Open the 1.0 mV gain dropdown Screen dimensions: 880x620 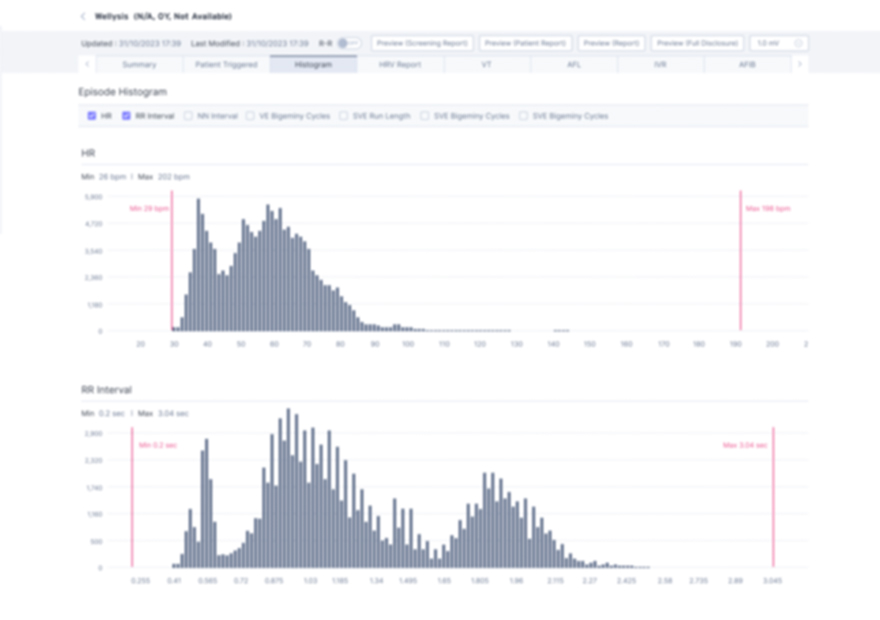[779, 43]
